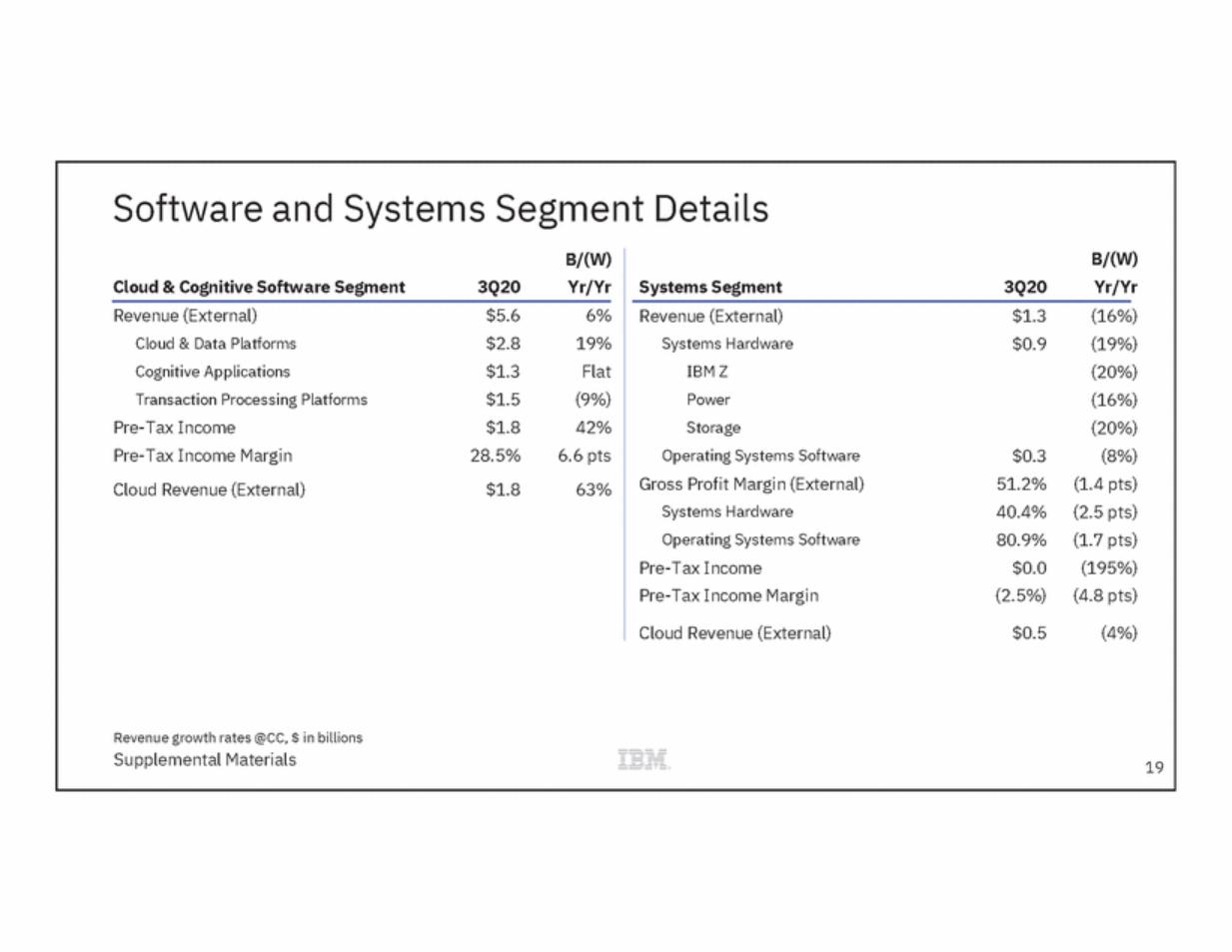Select the 40.4% Systems Hardware margin

(1021, 511)
